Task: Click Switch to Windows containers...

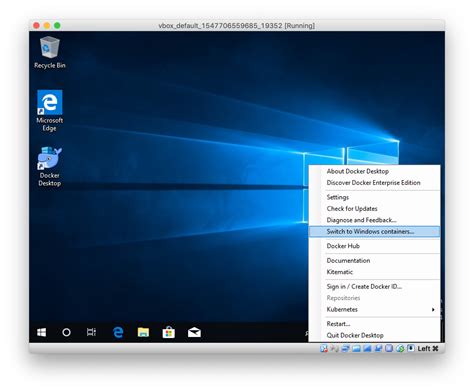Action: click(x=374, y=232)
